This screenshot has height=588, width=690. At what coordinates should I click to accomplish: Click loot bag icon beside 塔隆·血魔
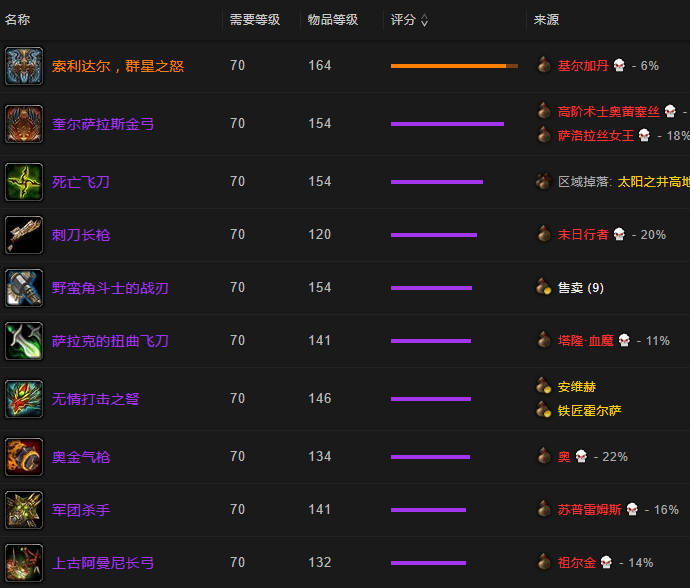point(544,340)
